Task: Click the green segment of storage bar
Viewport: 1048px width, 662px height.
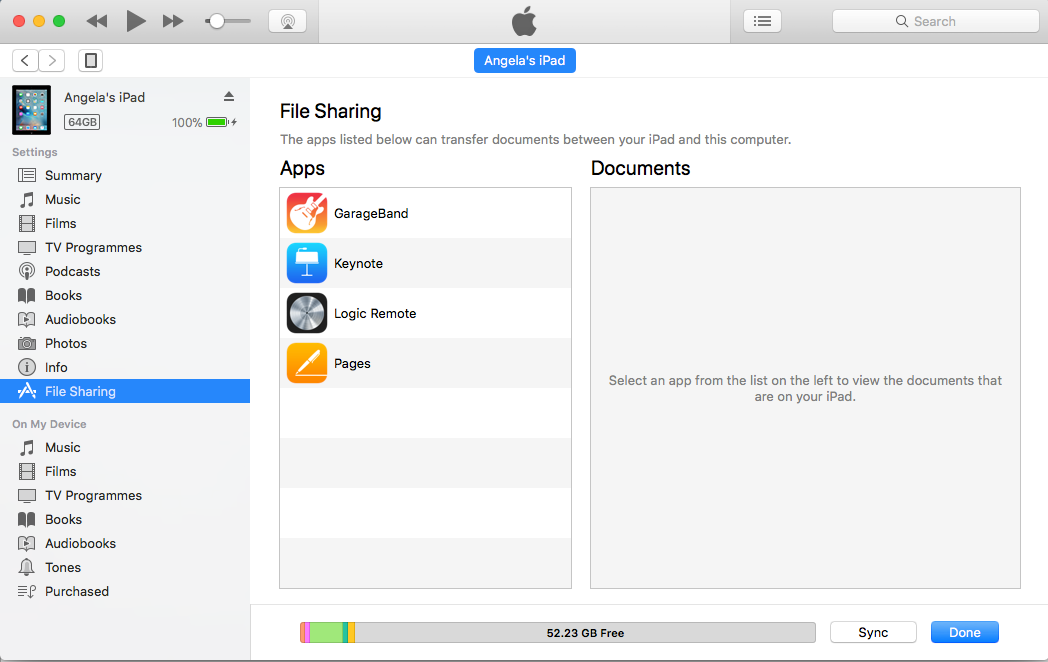Action: tap(326, 633)
